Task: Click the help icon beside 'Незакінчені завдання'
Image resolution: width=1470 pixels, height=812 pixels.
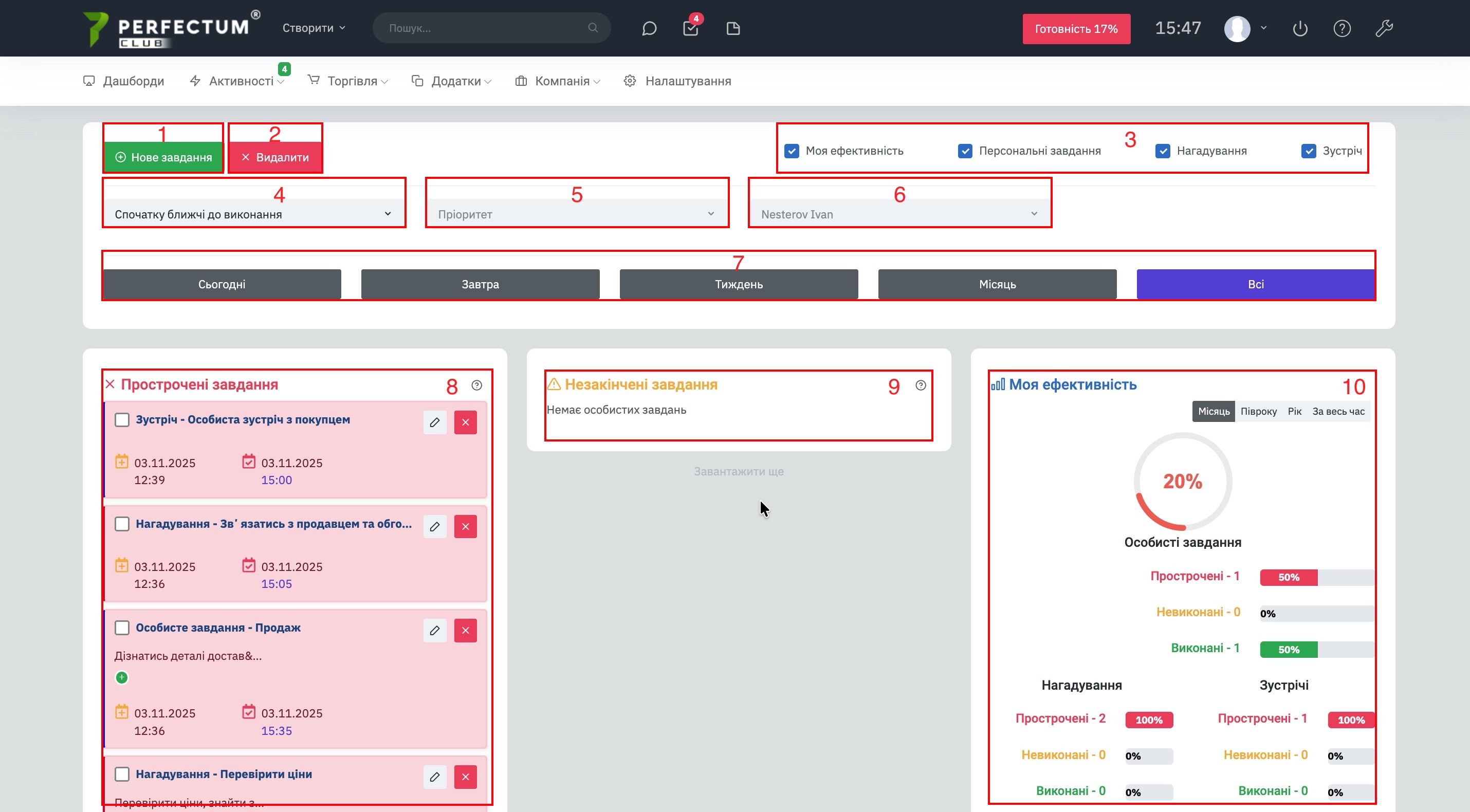Action: coord(921,386)
